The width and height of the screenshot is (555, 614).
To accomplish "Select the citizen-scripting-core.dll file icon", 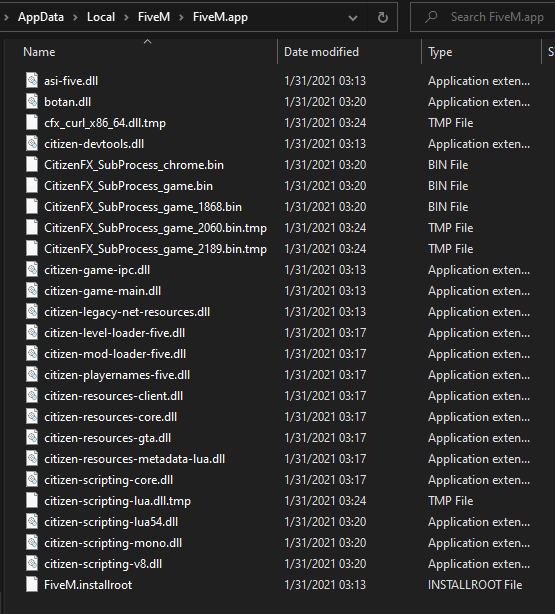I will (x=32, y=480).
